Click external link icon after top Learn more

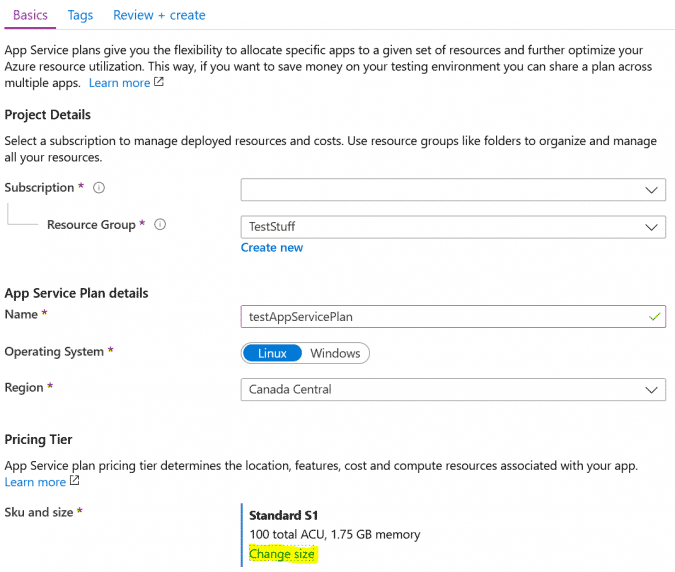pos(159,82)
